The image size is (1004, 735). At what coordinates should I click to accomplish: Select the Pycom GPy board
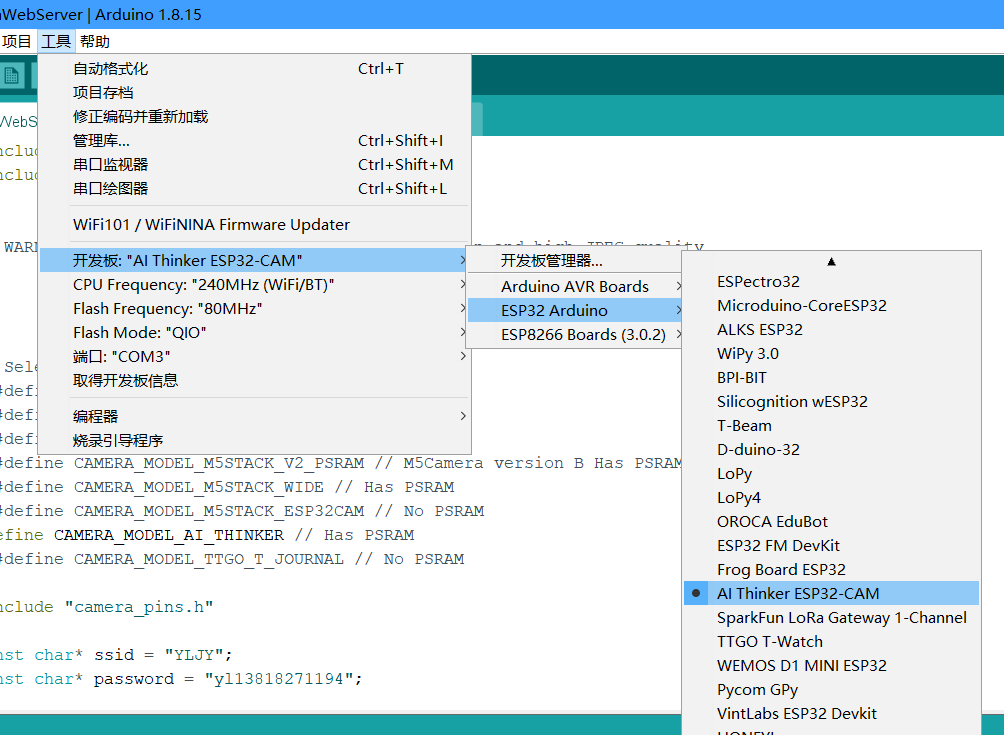tap(831, 690)
